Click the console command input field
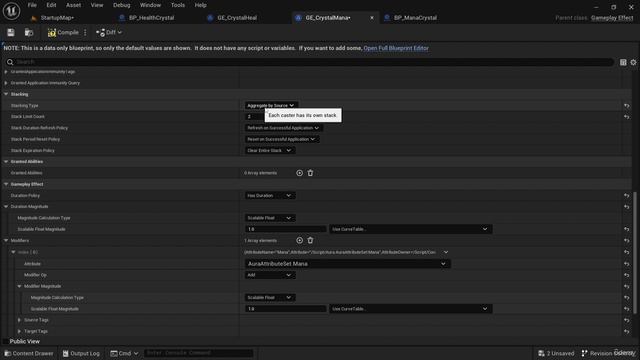The width and height of the screenshot is (640, 360). click(x=199, y=353)
